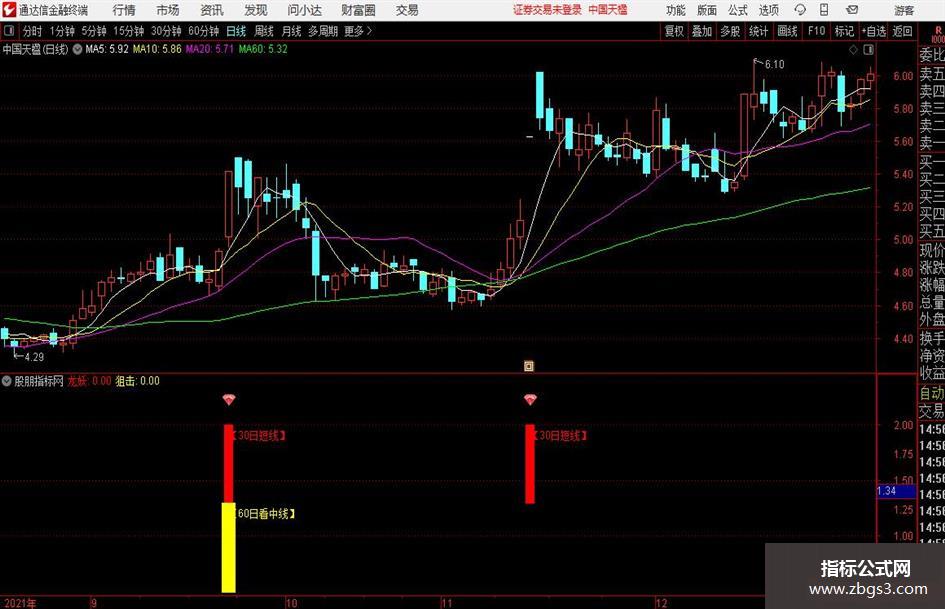945x609 pixels.
Task: Add stock via +自选 button
Action: coord(874,31)
